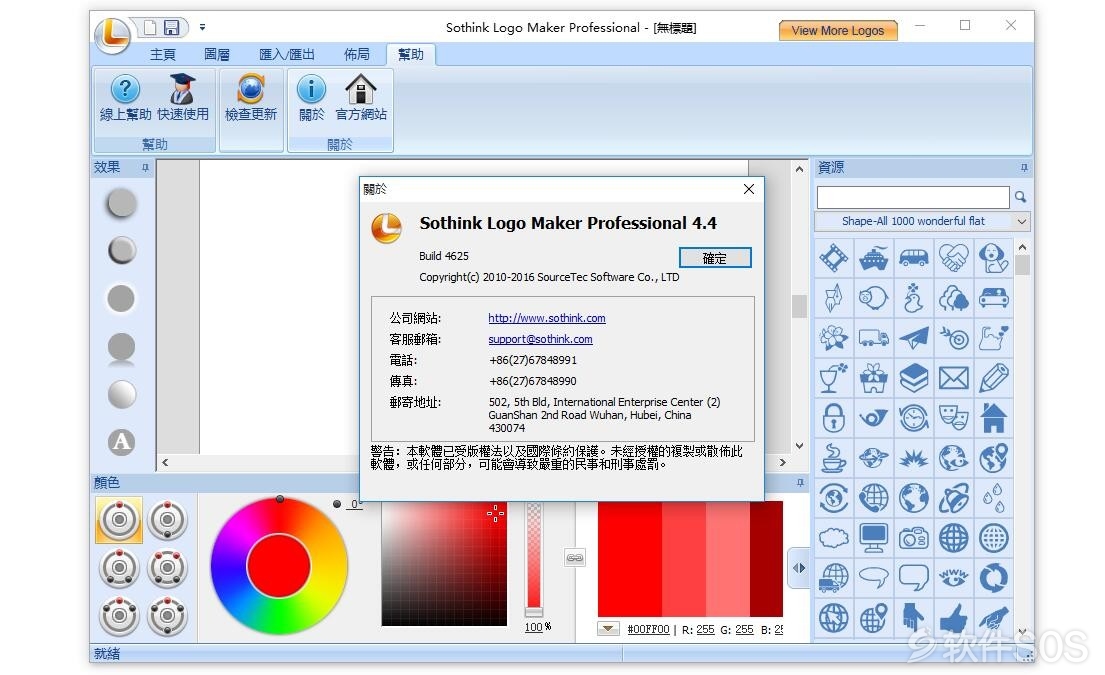Select the single-color scheme mode (highlighted)

pos(119,520)
